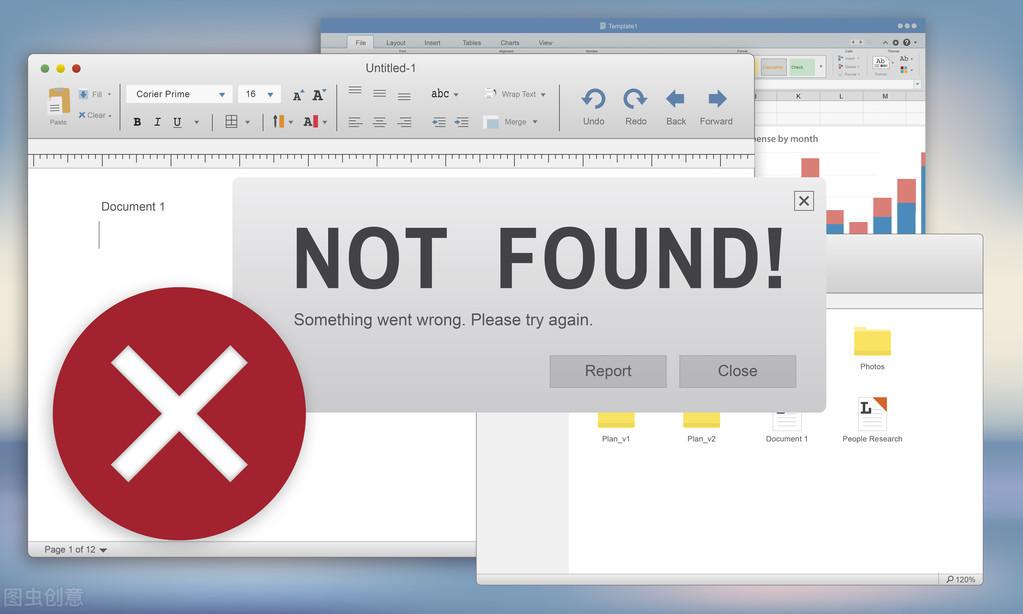Select bottom vertical alignment icon

pyautogui.click(x=404, y=97)
